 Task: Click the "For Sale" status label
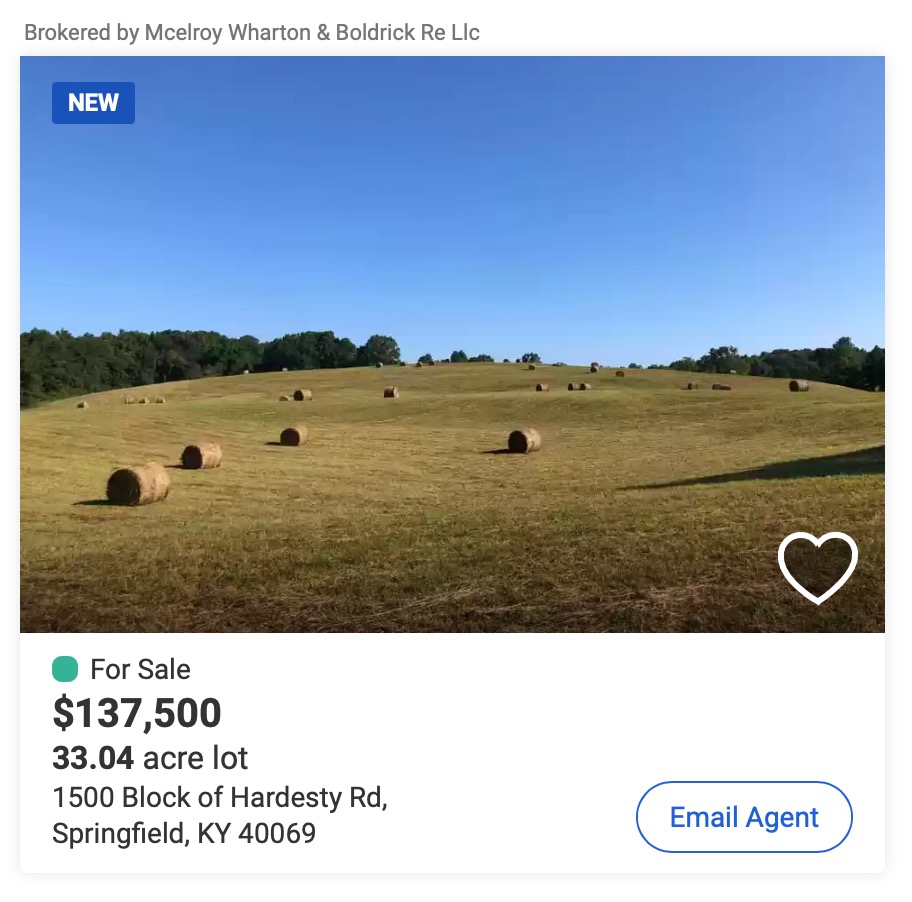pos(140,669)
